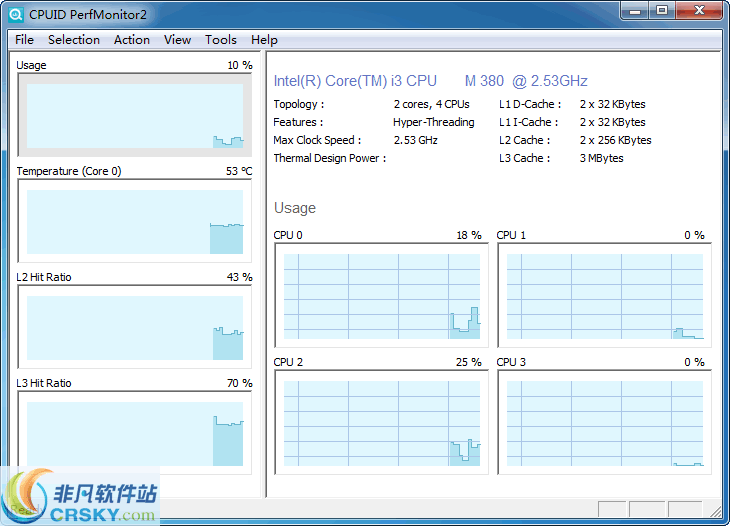Click the Thermal Design Power label
The image size is (730, 526).
[330, 158]
